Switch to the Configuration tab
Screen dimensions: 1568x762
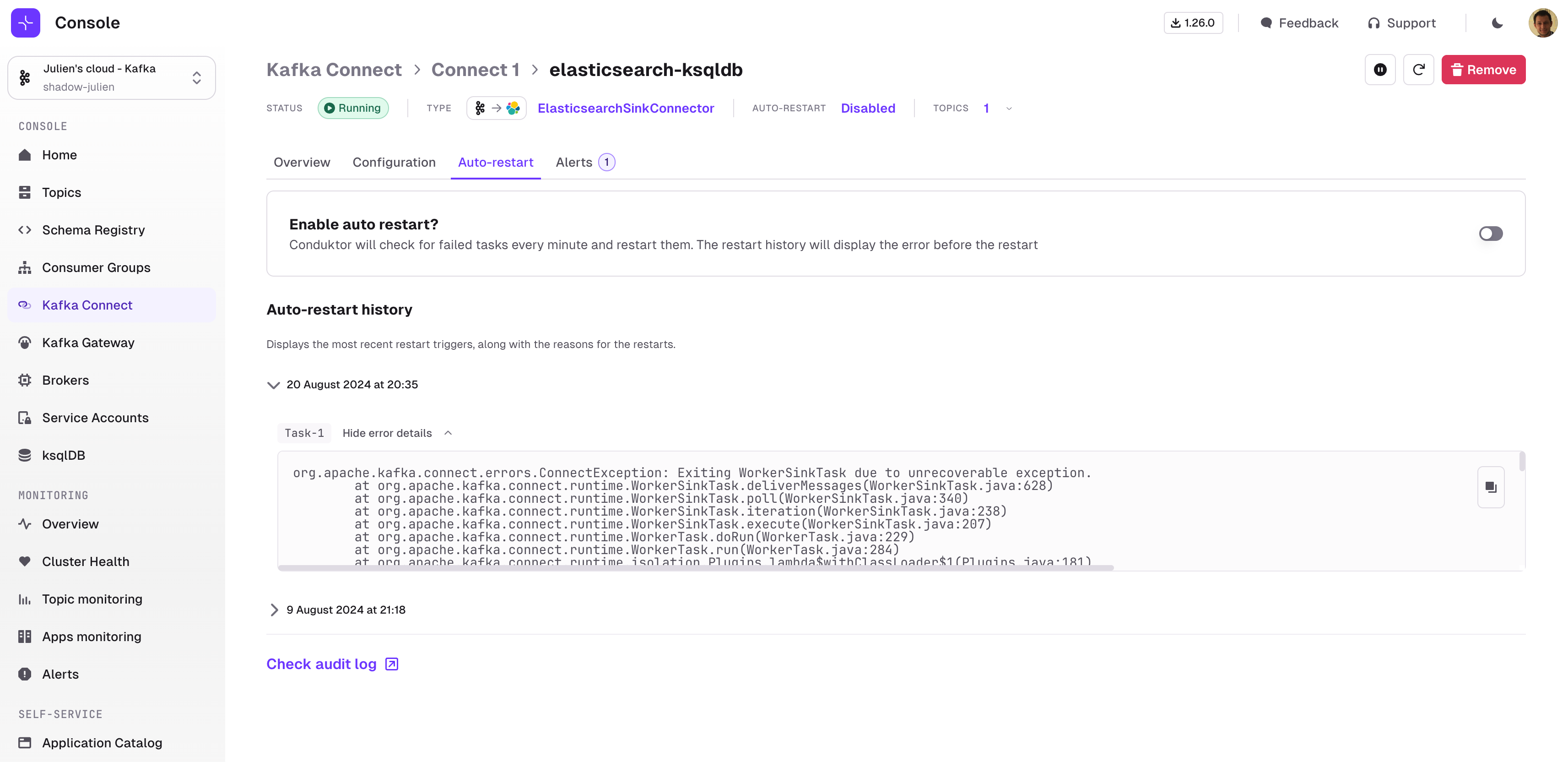click(394, 162)
